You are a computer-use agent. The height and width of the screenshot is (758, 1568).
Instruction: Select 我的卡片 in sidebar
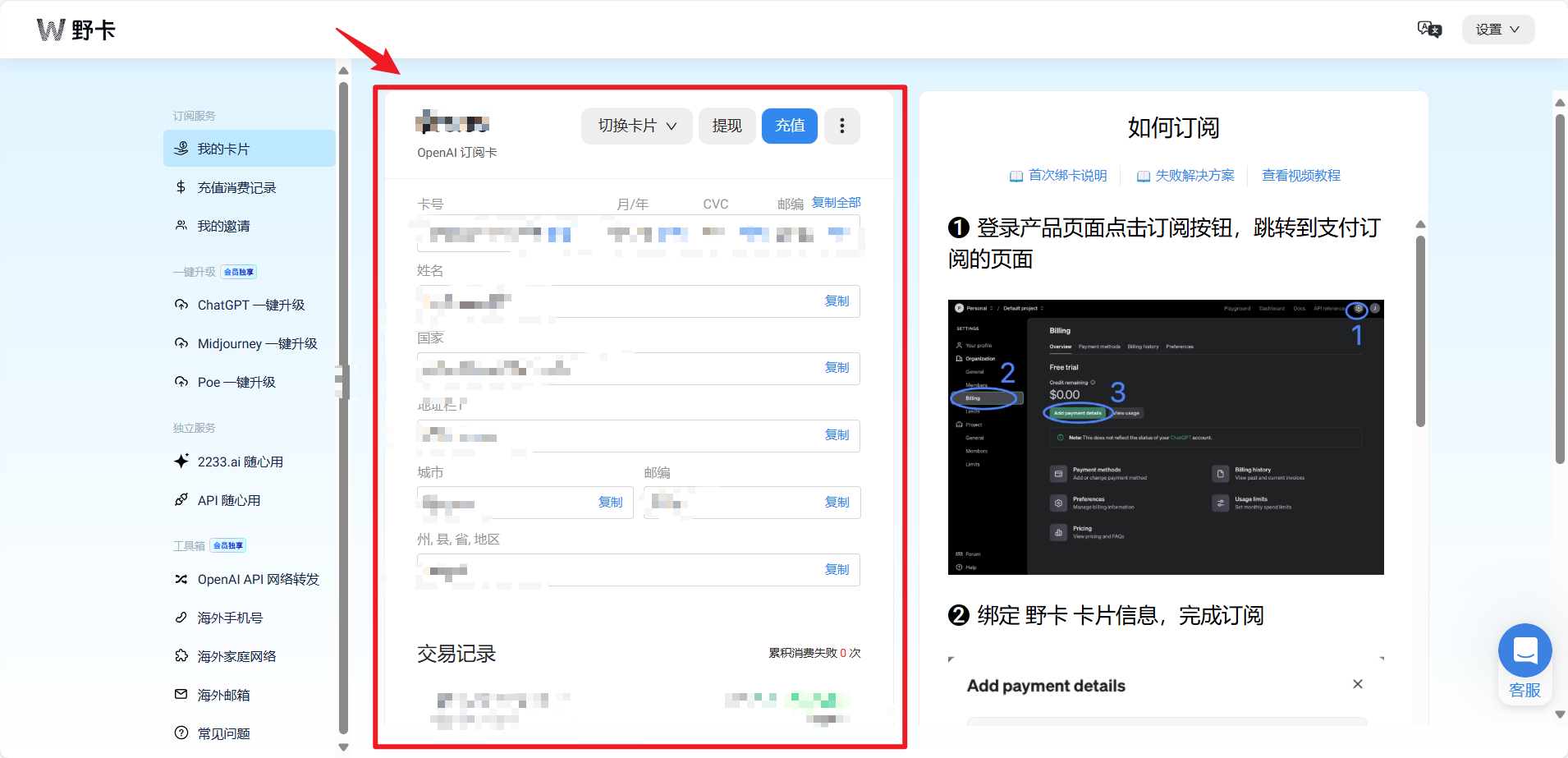click(x=250, y=149)
